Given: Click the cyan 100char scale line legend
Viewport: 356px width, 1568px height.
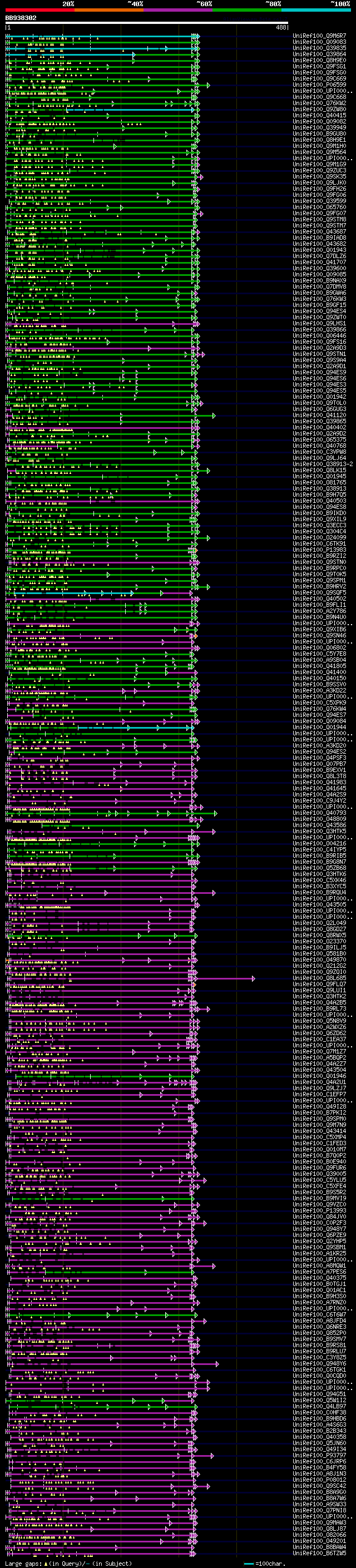Looking at the screenshot, I should (248, 1564).
